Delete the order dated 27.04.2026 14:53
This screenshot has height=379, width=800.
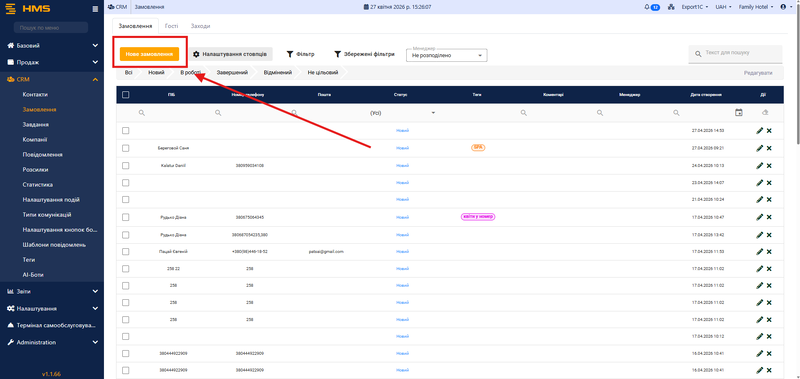click(769, 131)
